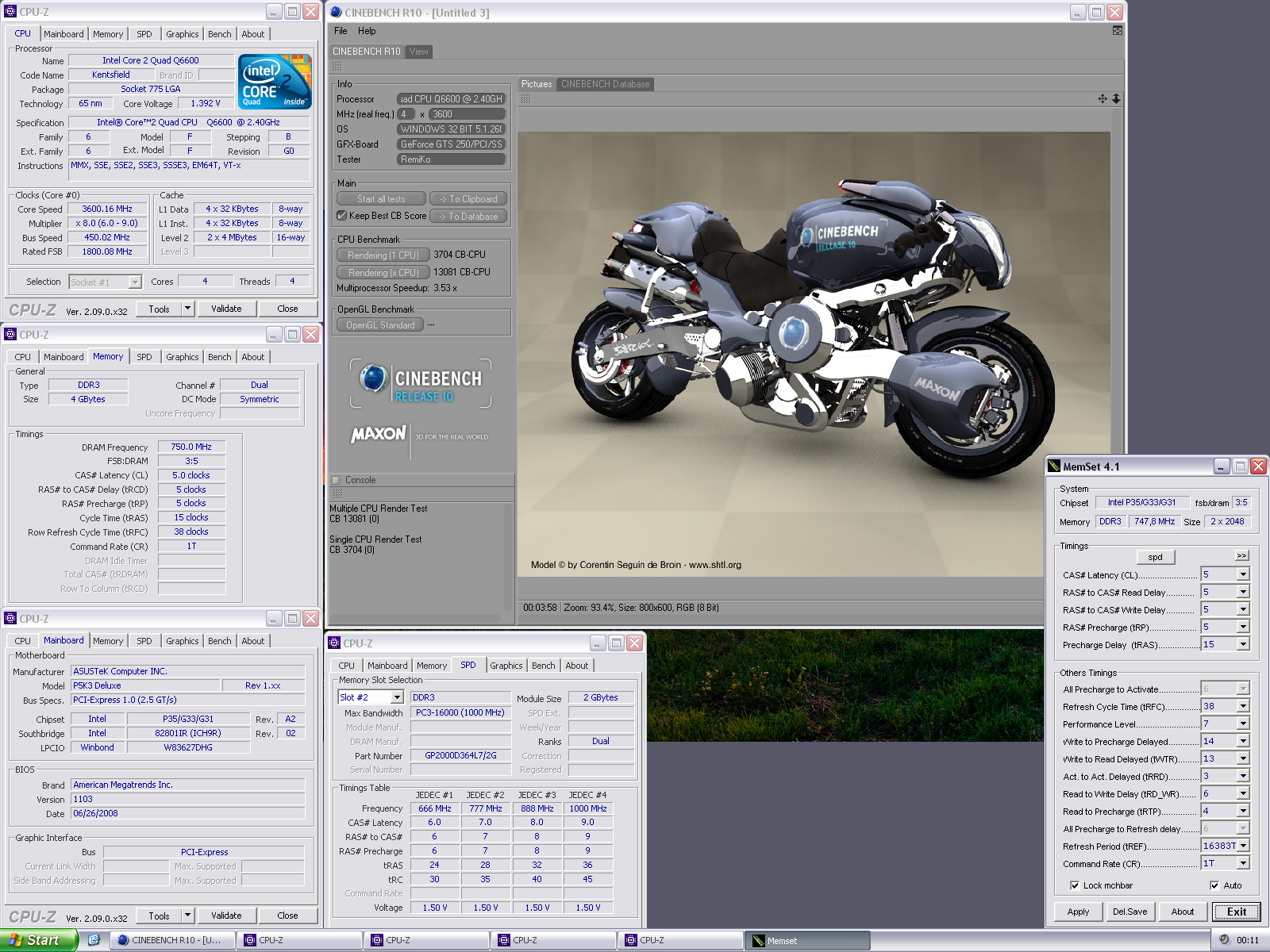Toggle Keep Best CB Score checkbox
The width and height of the screenshot is (1270, 952).
point(342,216)
